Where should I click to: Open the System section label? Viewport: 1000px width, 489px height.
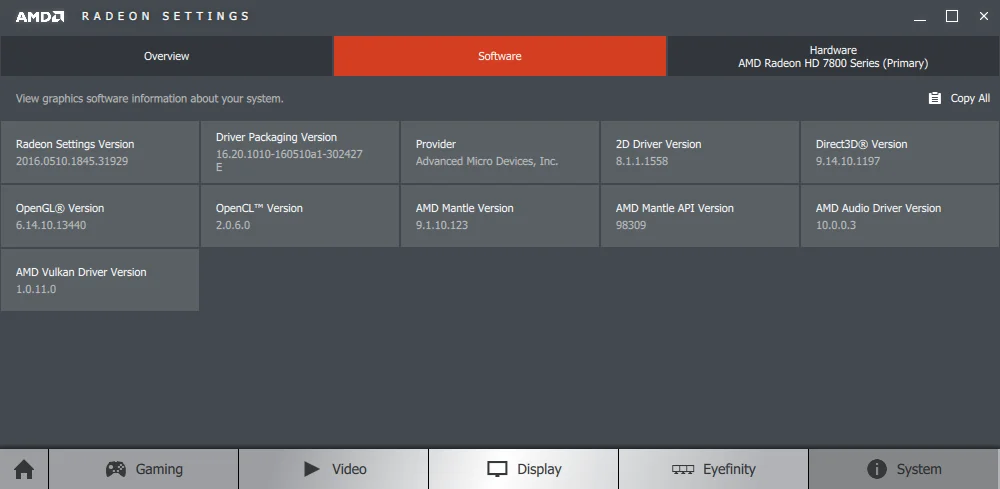pos(919,469)
